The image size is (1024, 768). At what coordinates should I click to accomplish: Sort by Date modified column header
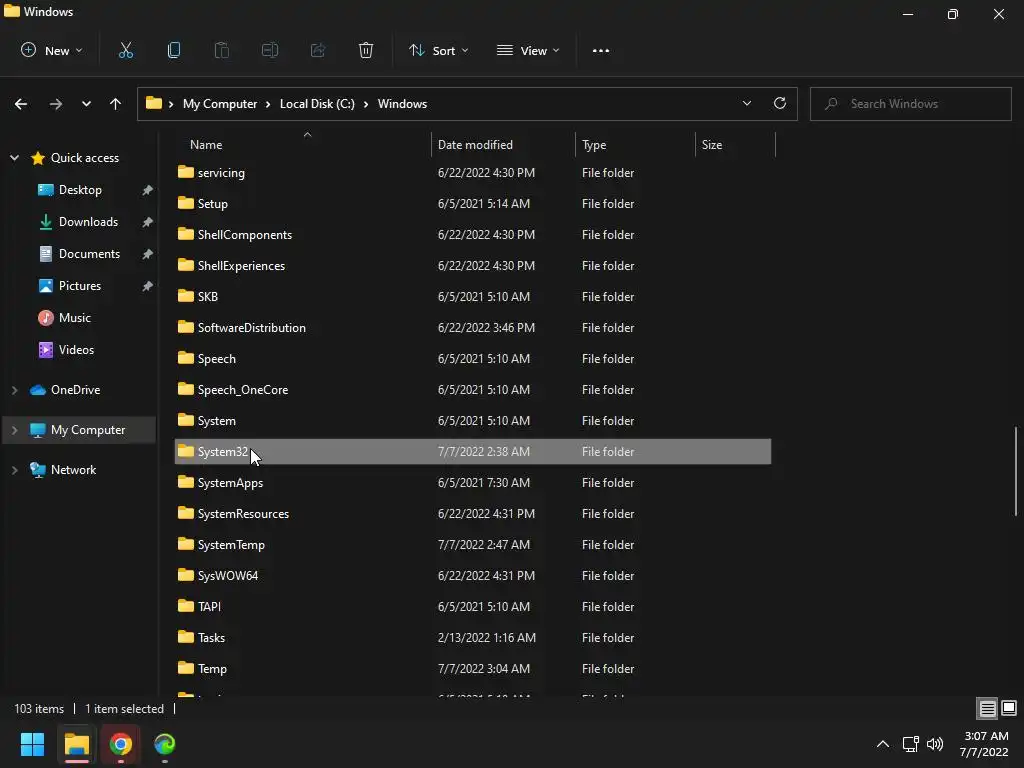point(504,144)
